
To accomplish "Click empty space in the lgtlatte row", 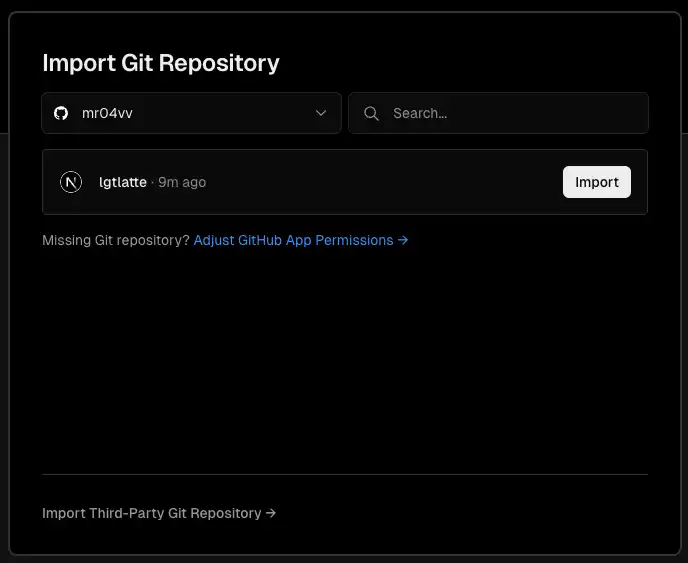I will point(380,182).
